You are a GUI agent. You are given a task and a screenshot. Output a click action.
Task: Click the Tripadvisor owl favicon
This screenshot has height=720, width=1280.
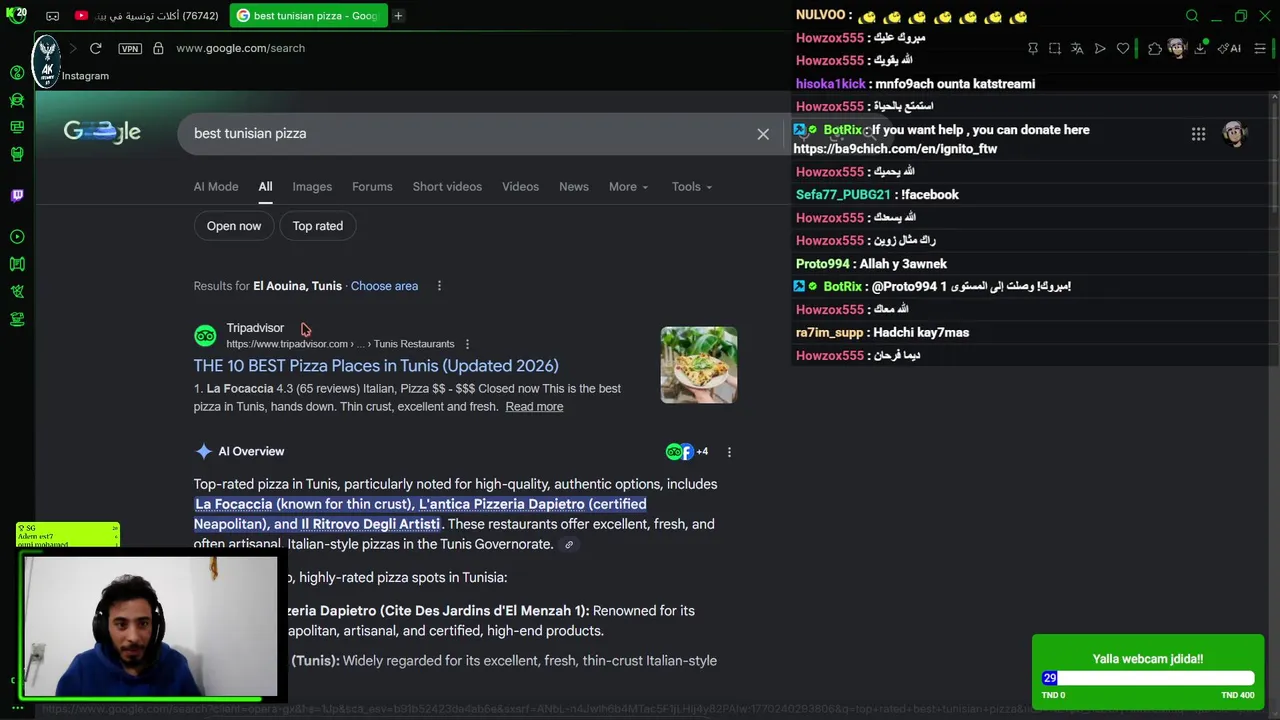pyautogui.click(x=205, y=336)
